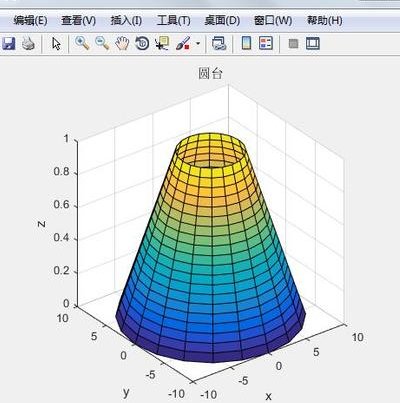Select the z axis label

point(41,224)
